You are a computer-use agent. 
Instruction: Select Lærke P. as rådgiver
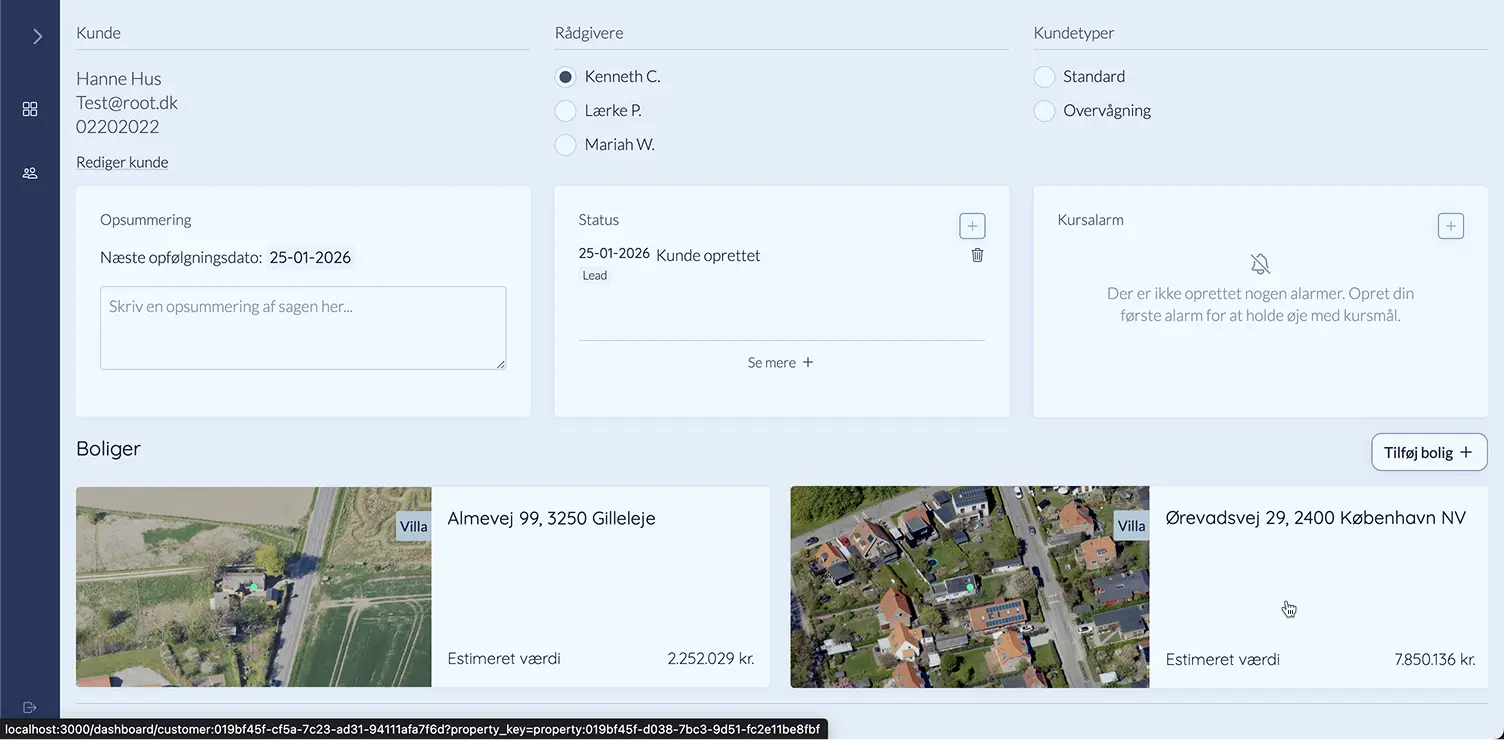click(565, 110)
